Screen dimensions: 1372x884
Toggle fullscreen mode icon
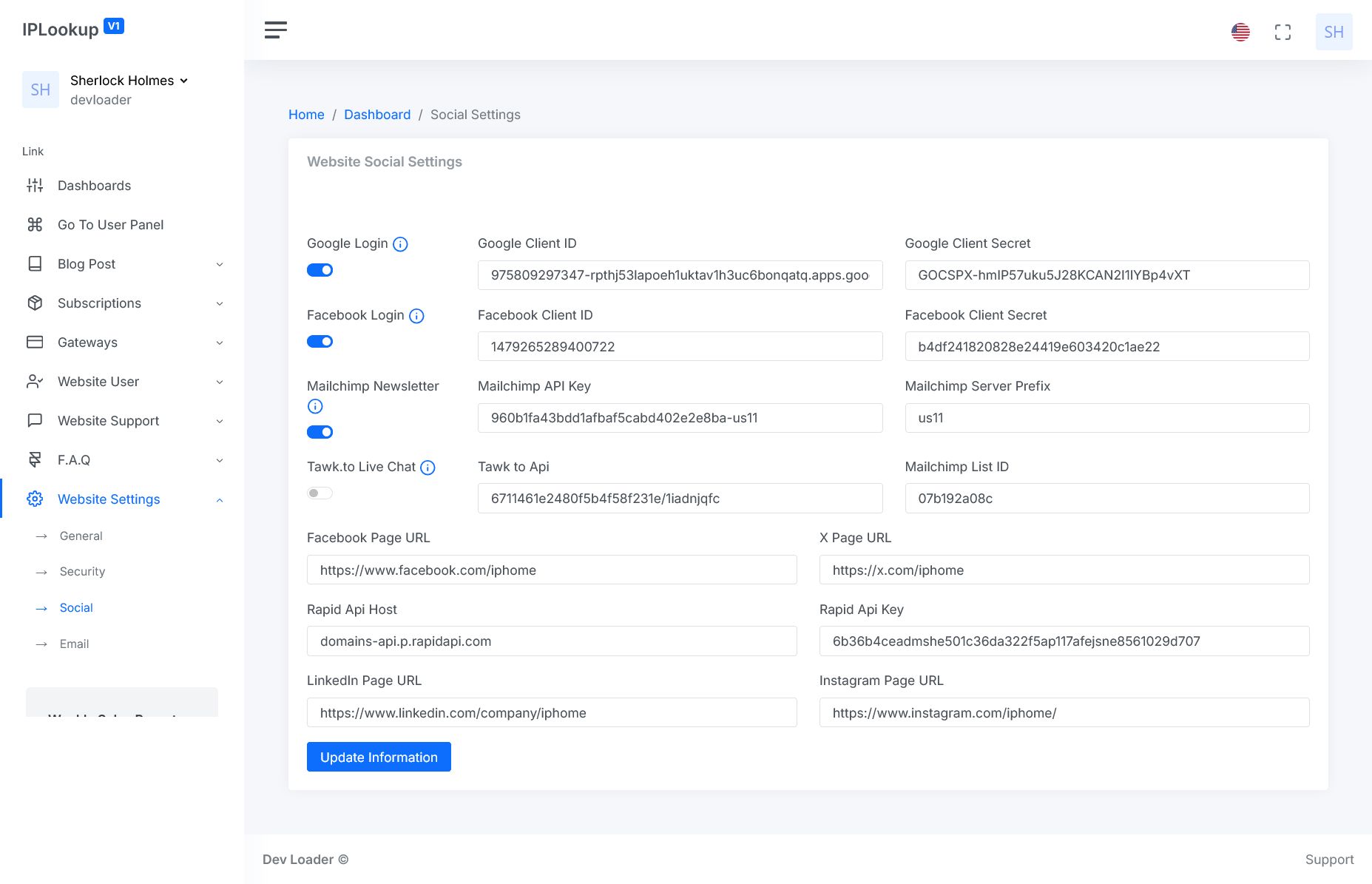click(1283, 32)
